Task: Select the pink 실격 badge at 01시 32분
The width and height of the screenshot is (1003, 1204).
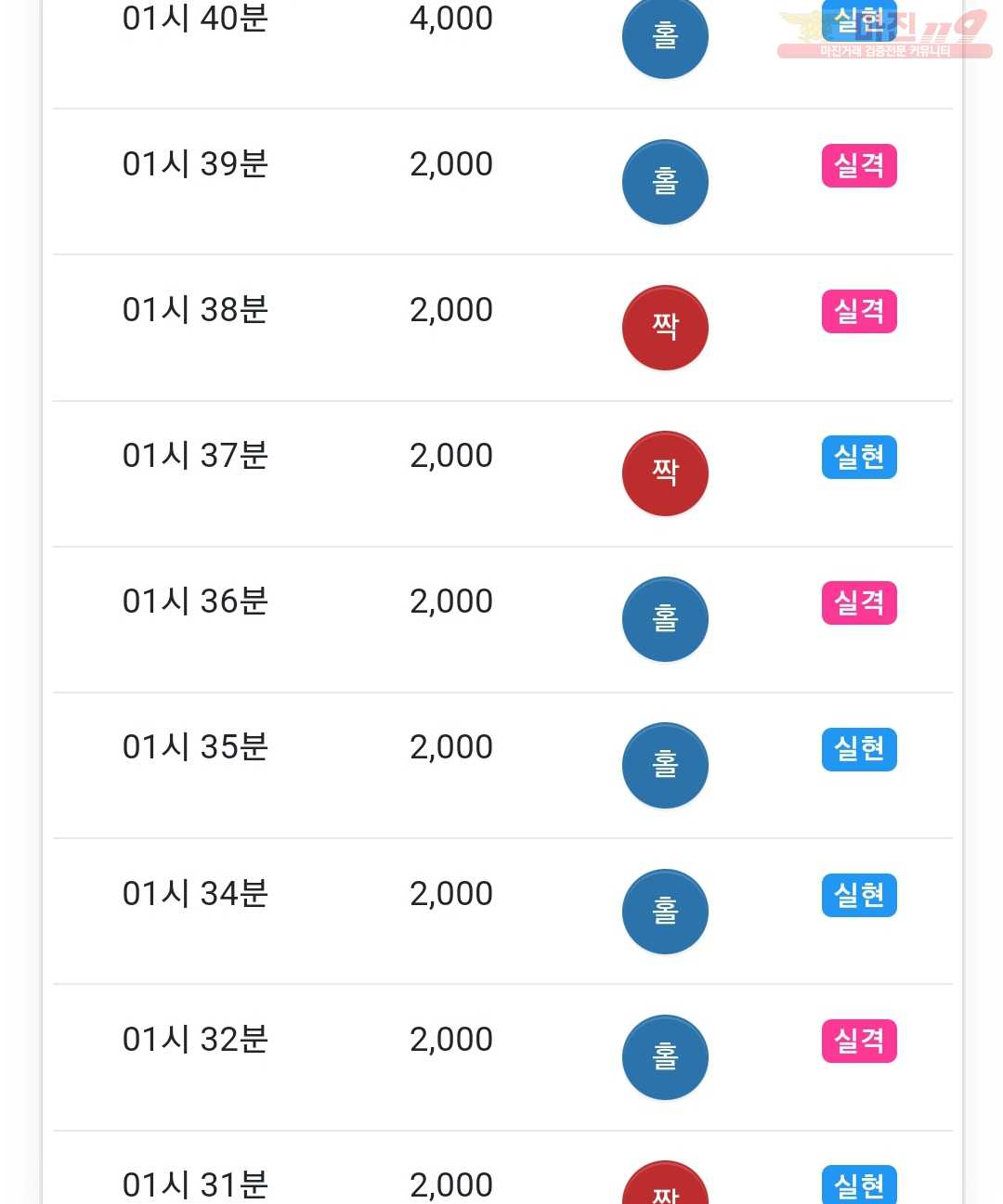Action: click(859, 1041)
